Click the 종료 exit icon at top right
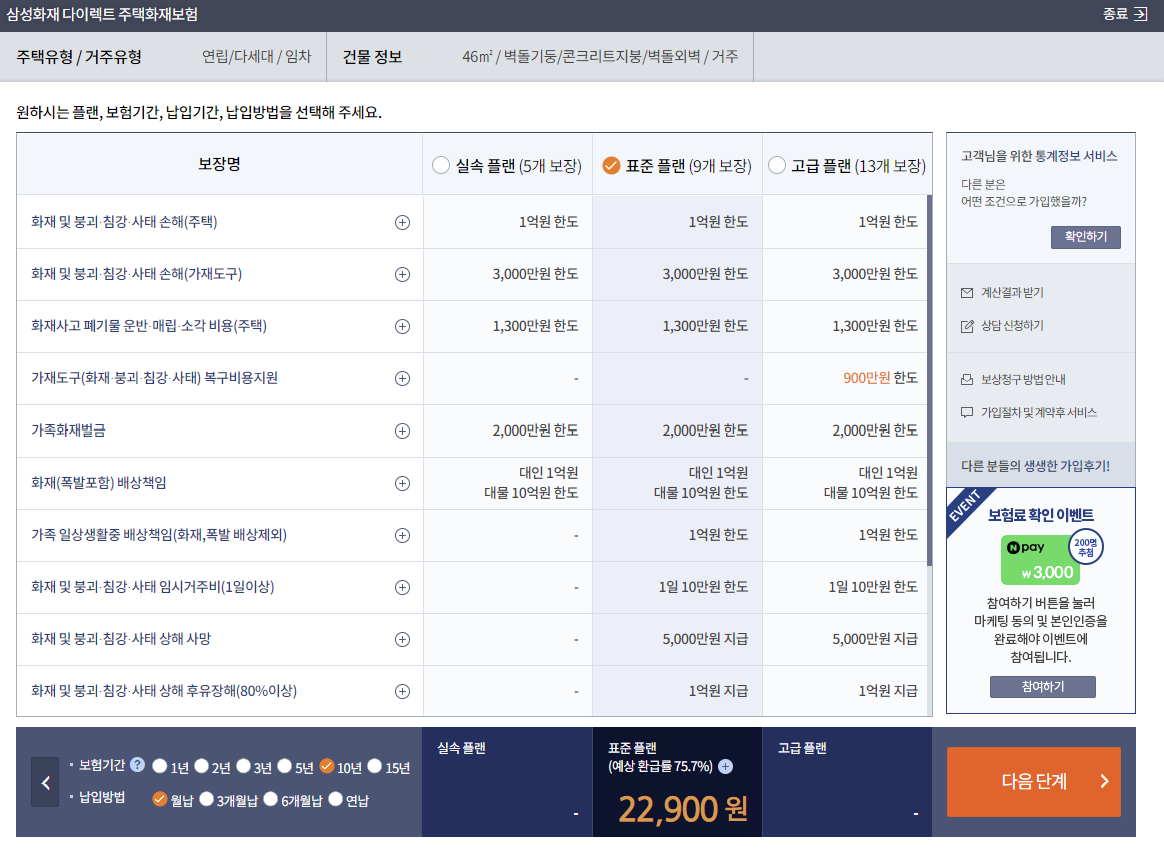1164x856 pixels. coord(1140,15)
